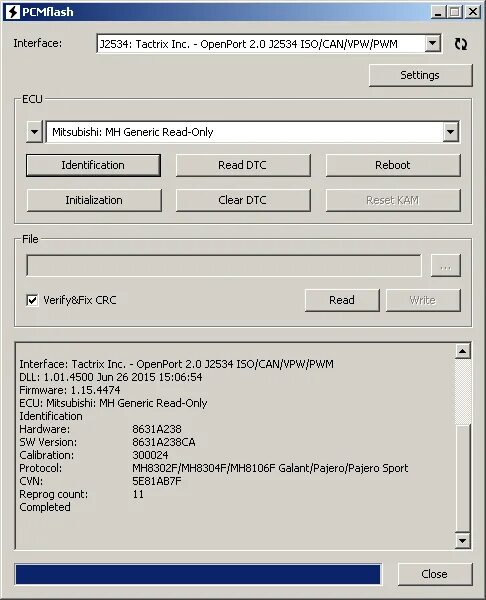Viewport: 486px width, 600px height.
Task: Click the log scrollbar thumb
Action: coord(463,478)
